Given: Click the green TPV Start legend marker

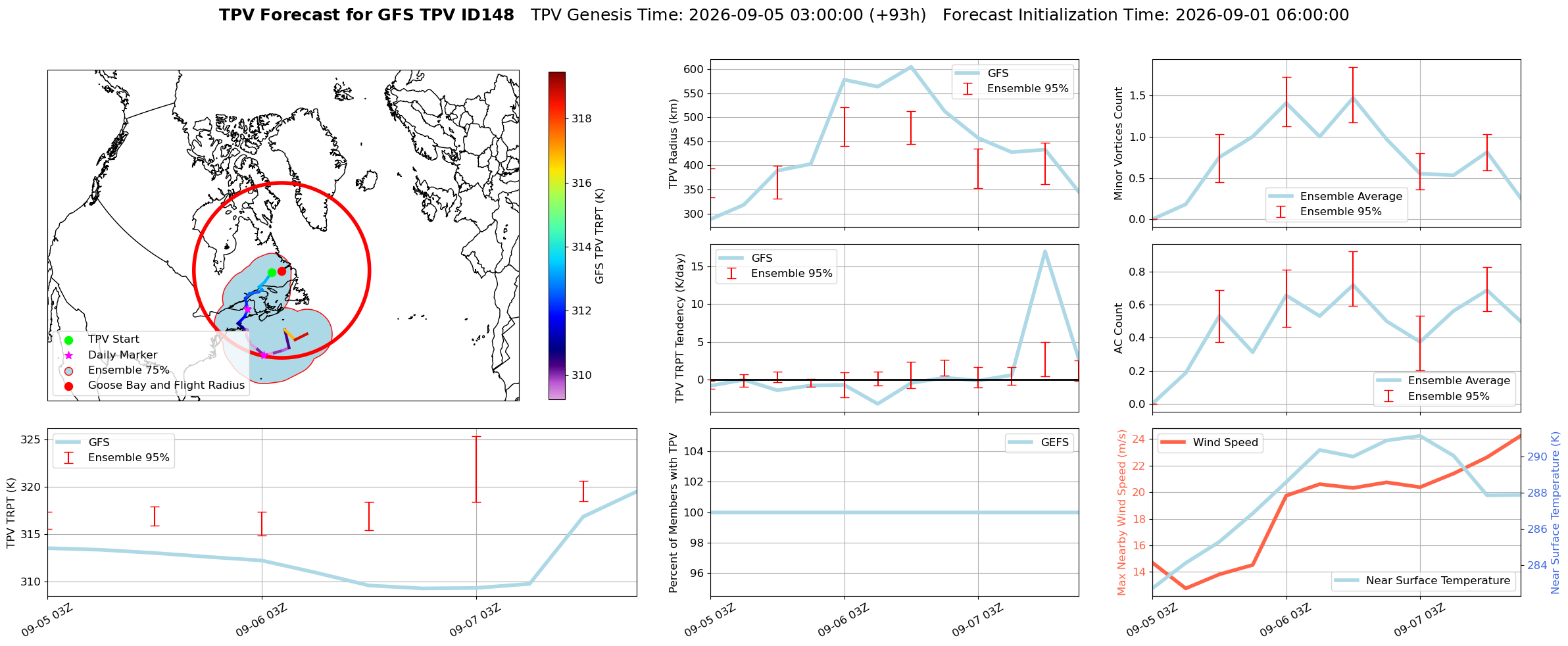Looking at the screenshot, I should [x=68, y=340].
